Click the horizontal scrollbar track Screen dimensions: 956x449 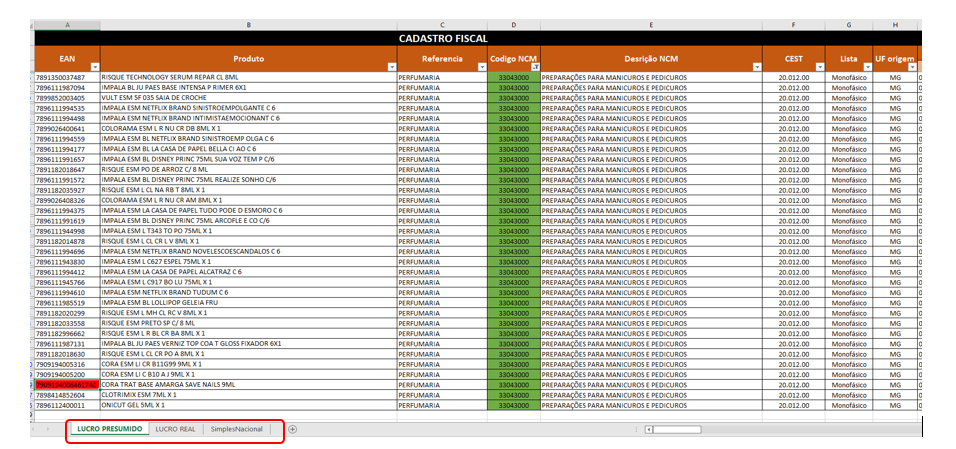click(780, 429)
